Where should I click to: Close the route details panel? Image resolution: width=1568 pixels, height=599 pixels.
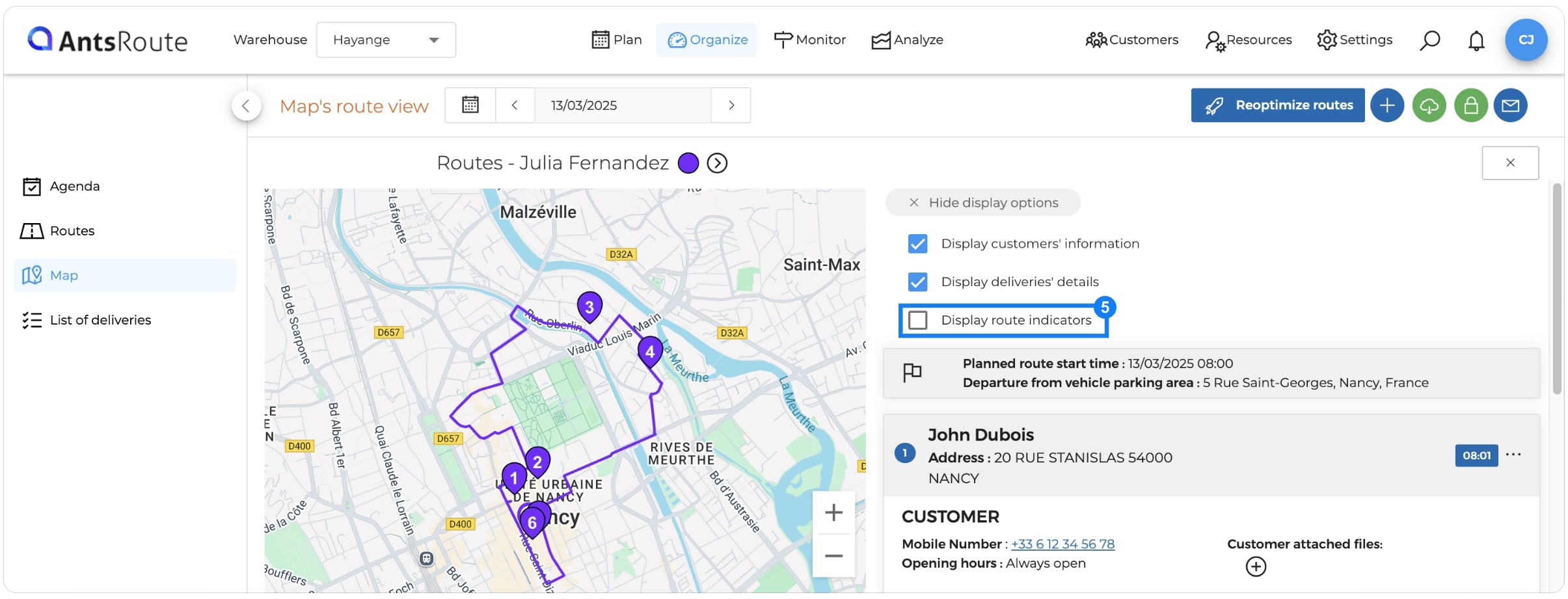click(1510, 163)
